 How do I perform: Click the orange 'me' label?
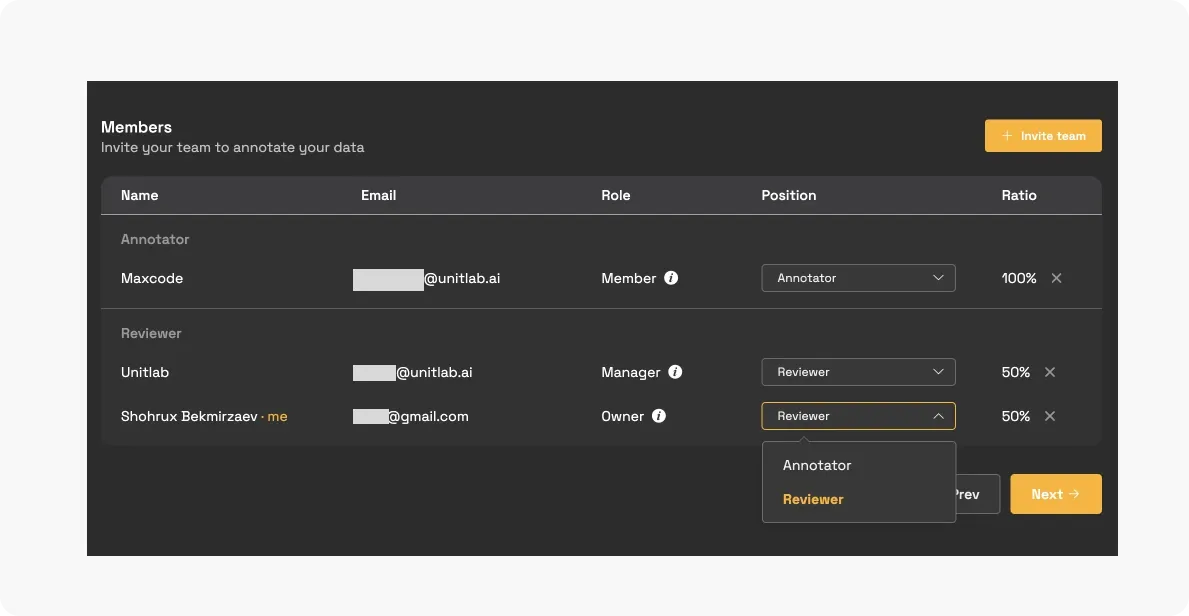[x=277, y=416]
